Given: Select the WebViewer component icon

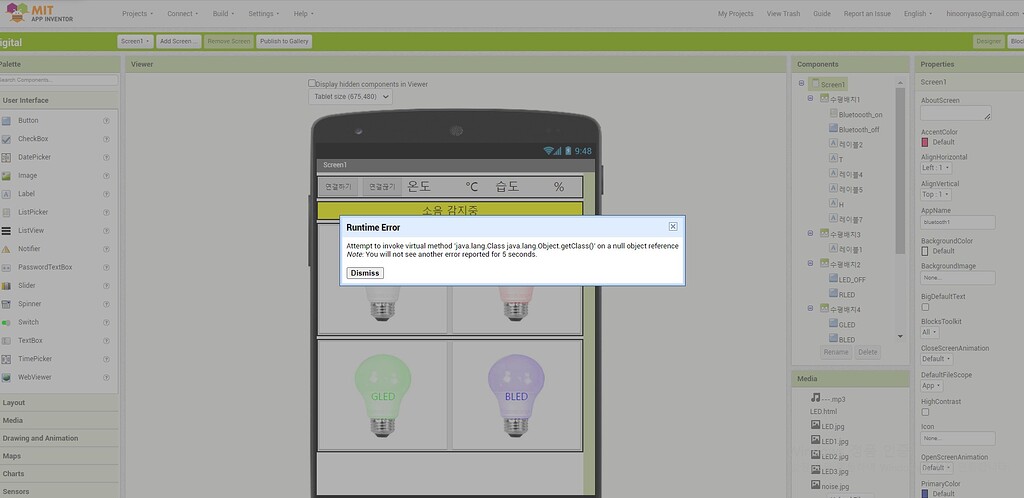Looking at the screenshot, I should [x=6, y=377].
